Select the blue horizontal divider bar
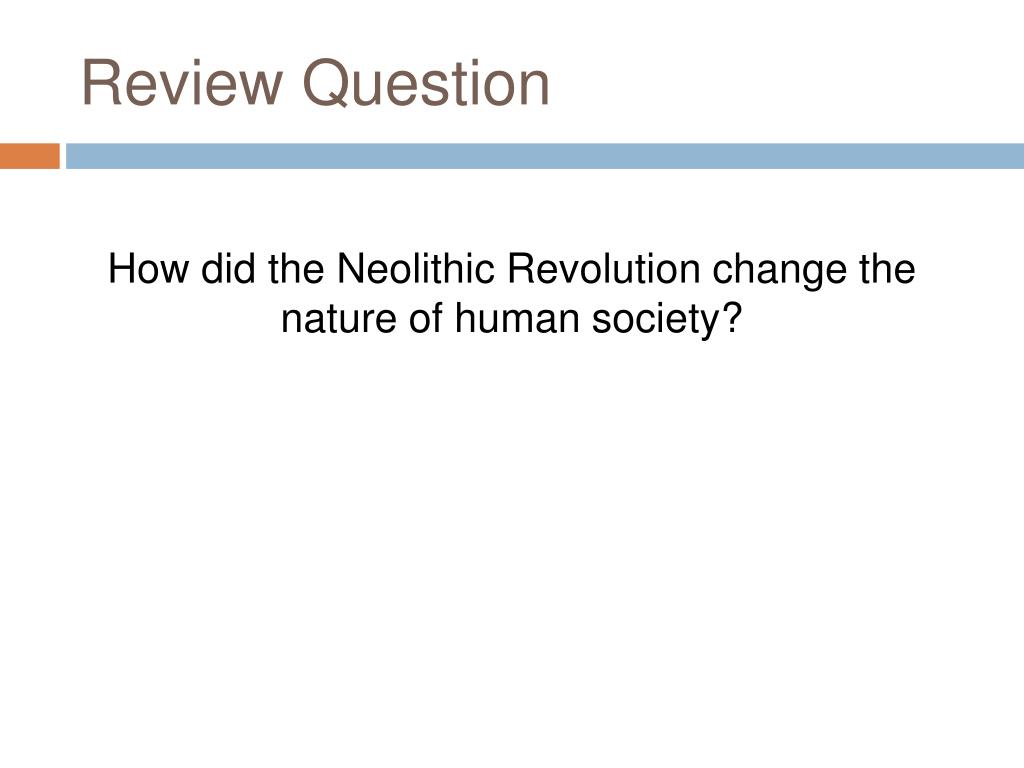Screen dimensions: 1024x768 pos(545,156)
